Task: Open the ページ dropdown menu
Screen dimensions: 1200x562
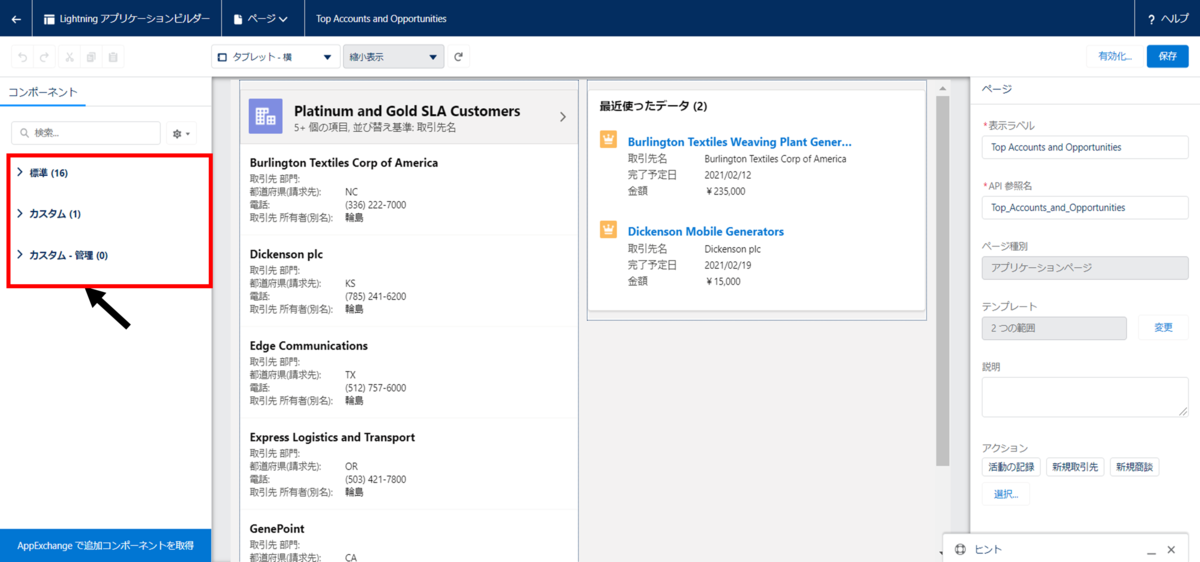Action: (x=261, y=19)
